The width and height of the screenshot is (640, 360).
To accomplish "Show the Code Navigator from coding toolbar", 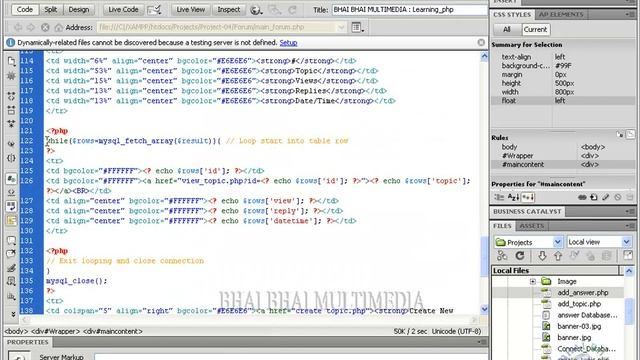I will point(11,76).
